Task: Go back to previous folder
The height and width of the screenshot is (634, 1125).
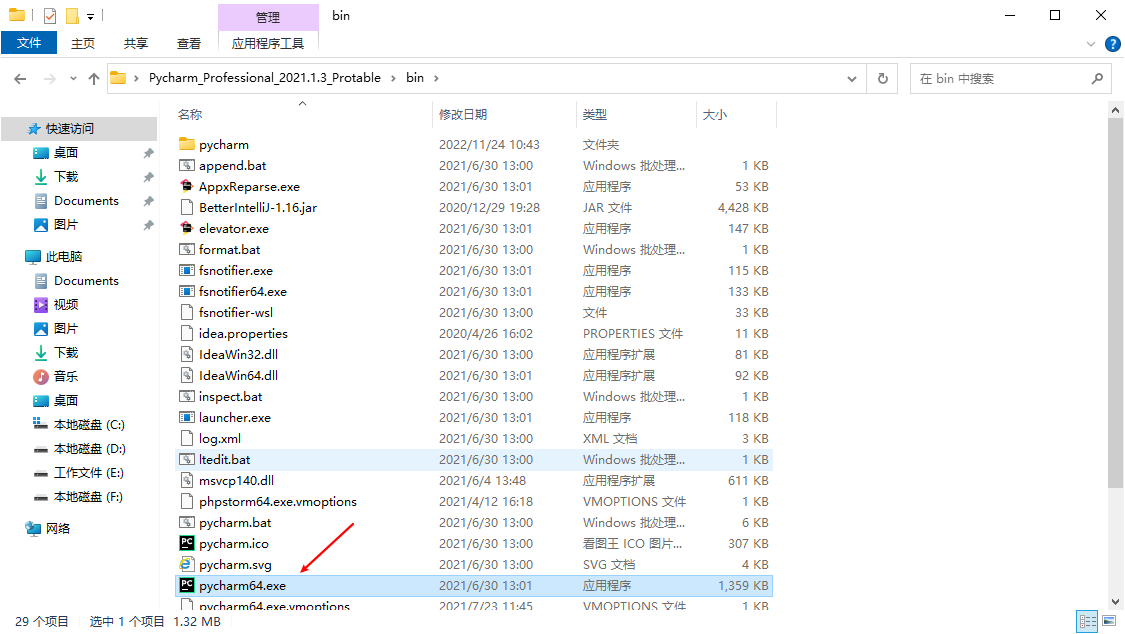Action: [20, 79]
